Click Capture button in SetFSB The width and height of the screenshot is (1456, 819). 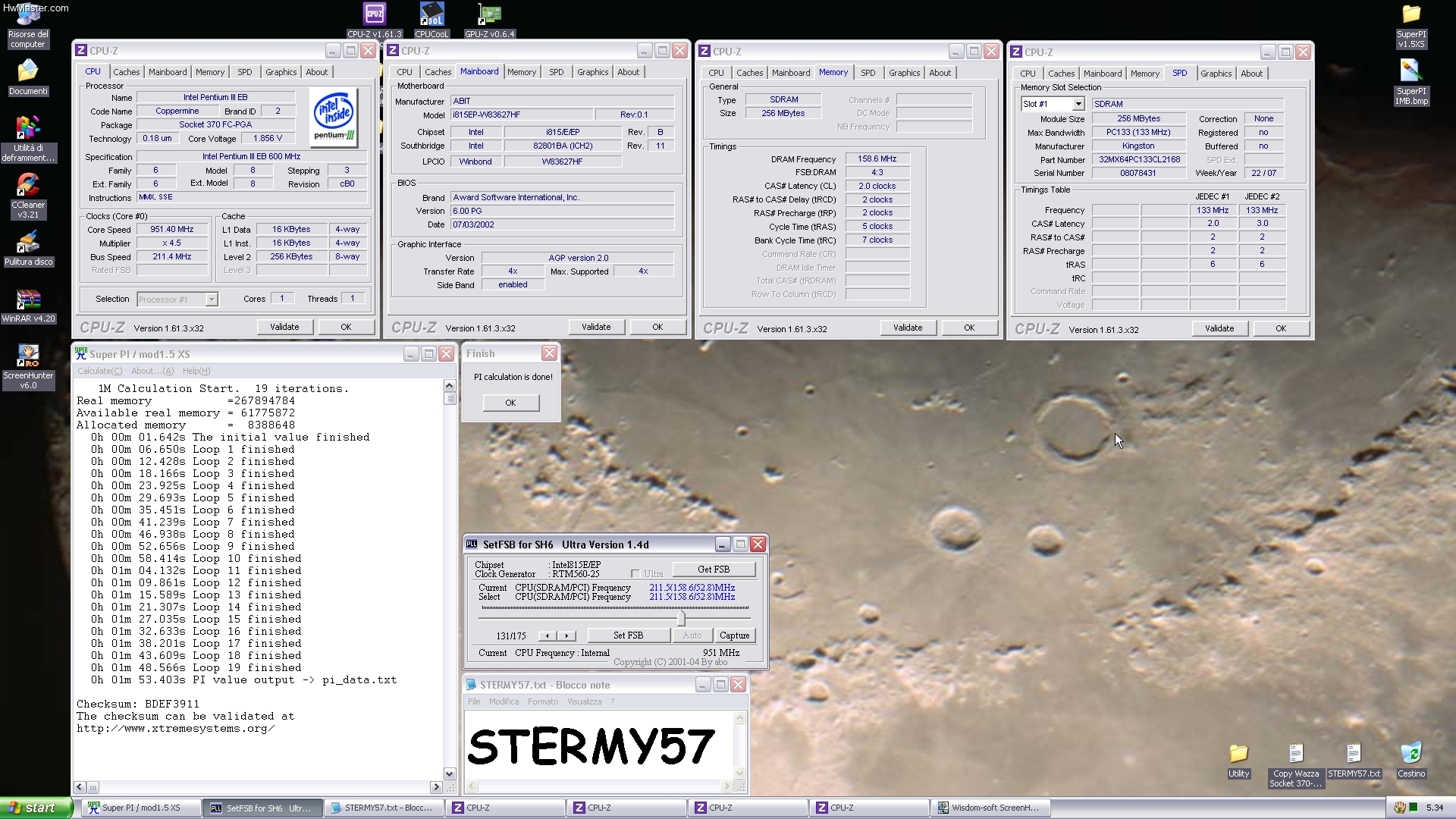tap(734, 635)
